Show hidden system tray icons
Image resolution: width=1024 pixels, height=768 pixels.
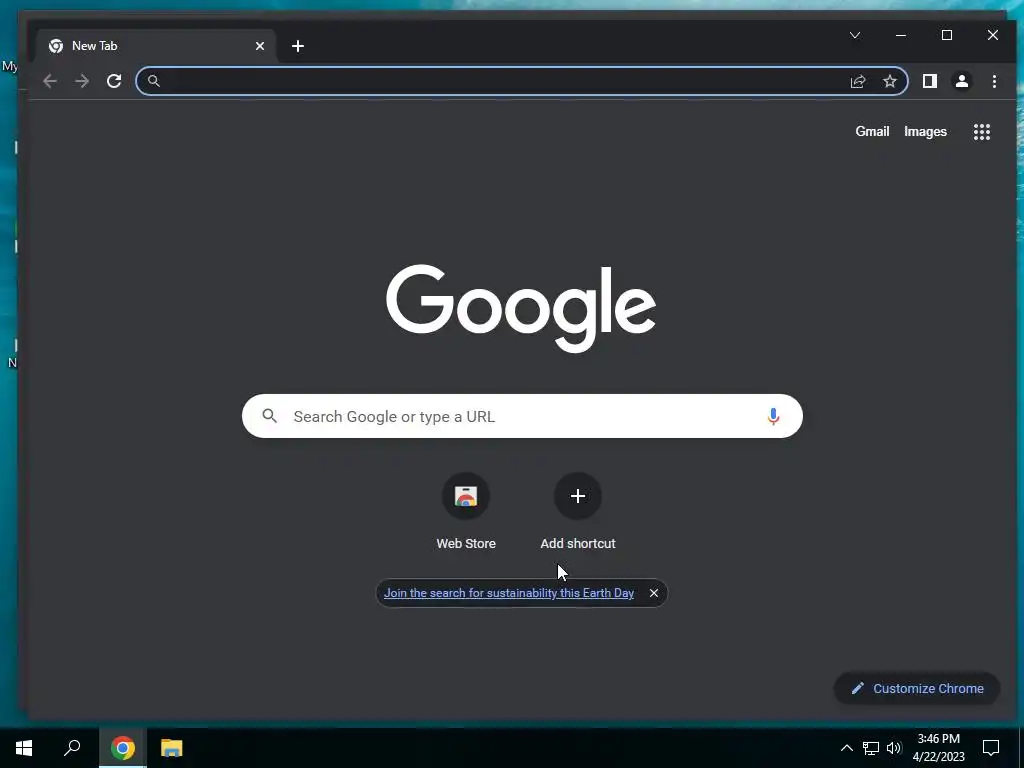click(846, 748)
